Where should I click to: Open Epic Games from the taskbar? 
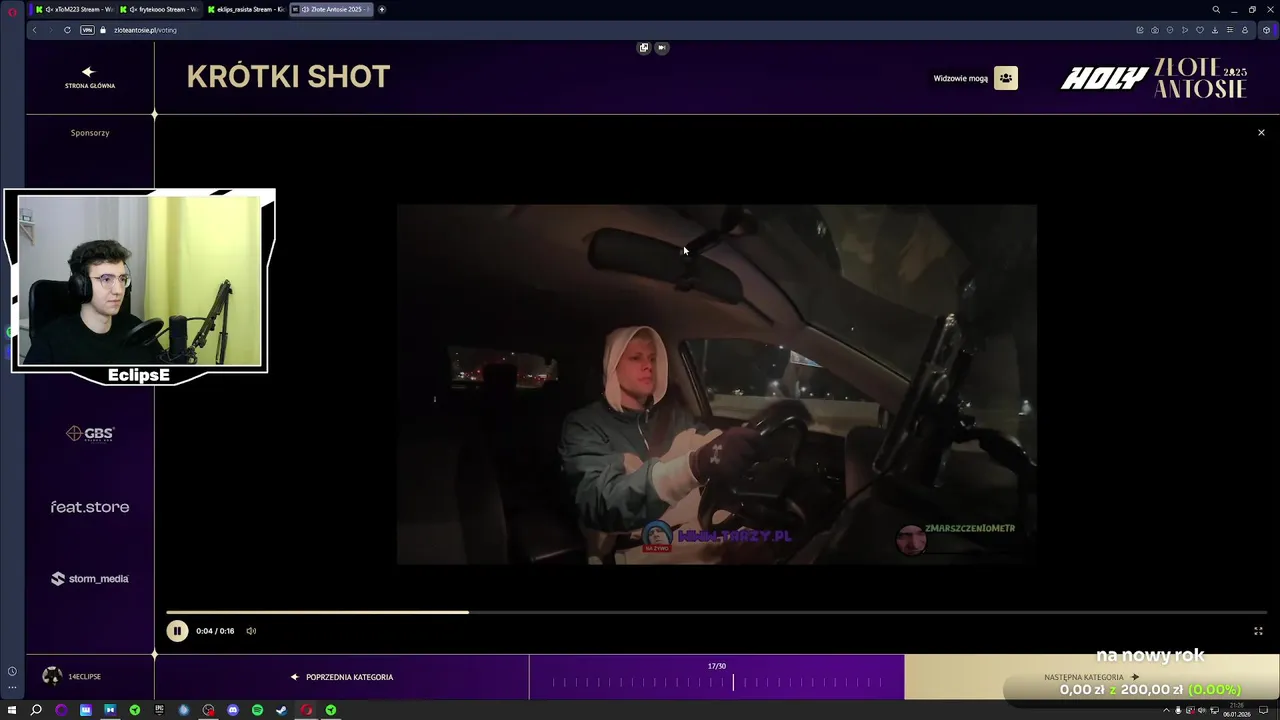pos(159,710)
